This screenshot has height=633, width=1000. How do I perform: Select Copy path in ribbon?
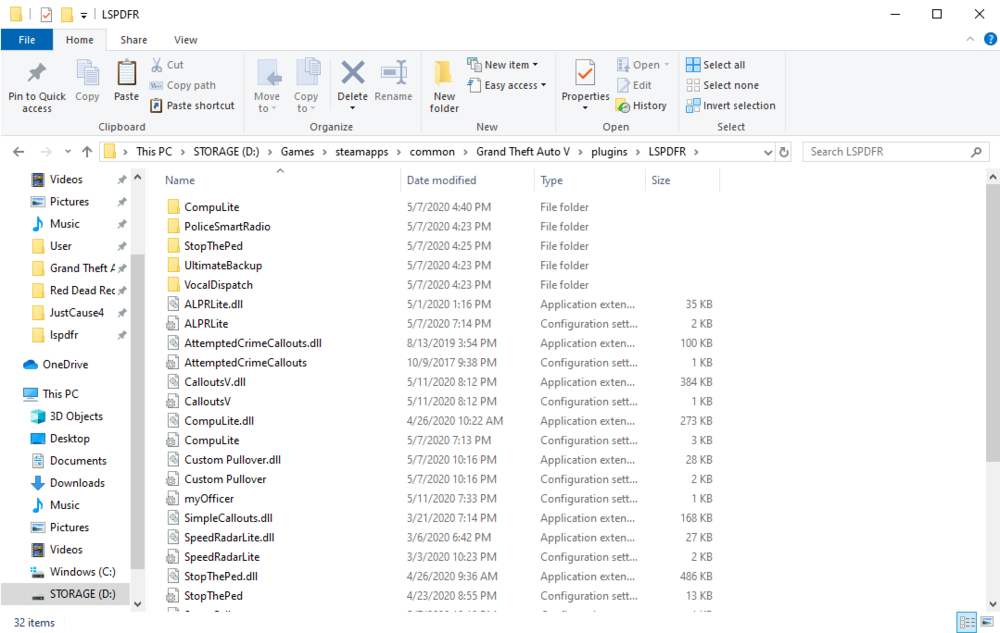[x=183, y=85]
